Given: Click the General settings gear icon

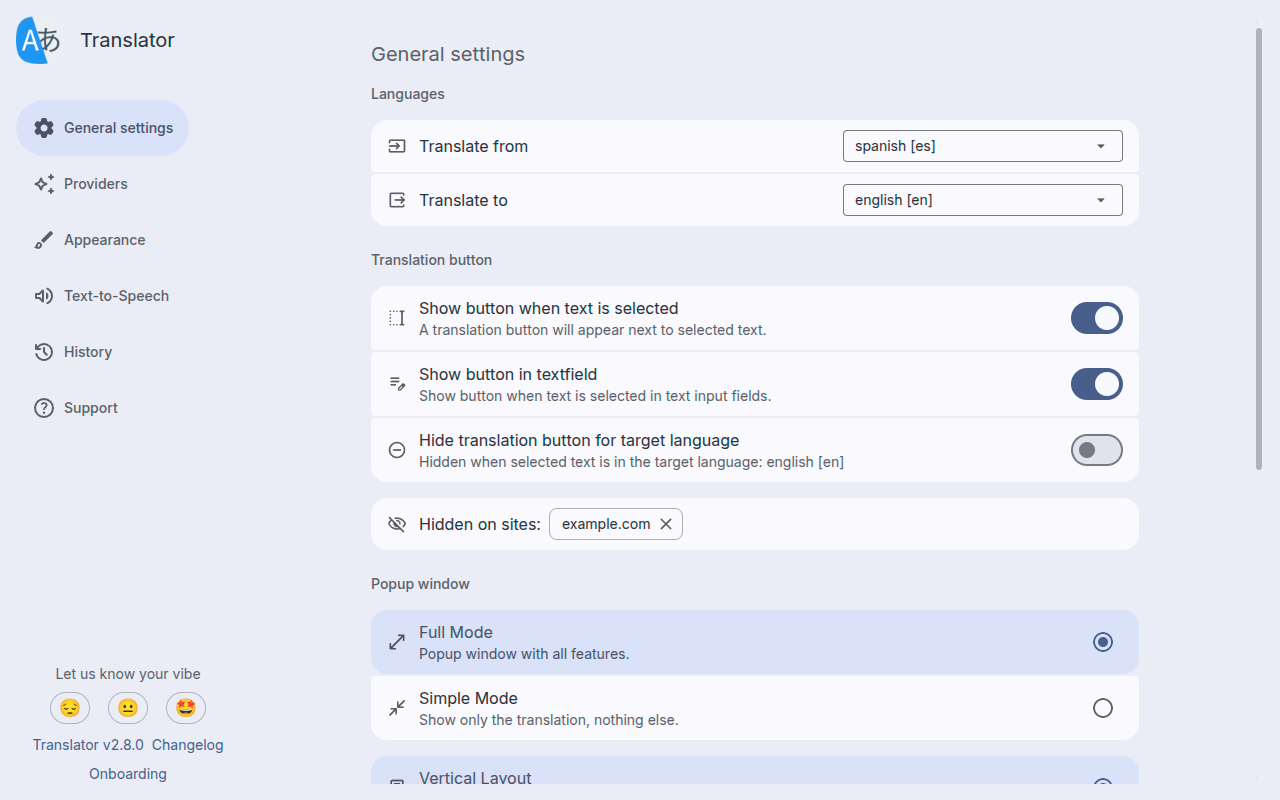Looking at the screenshot, I should click(x=44, y=128).
